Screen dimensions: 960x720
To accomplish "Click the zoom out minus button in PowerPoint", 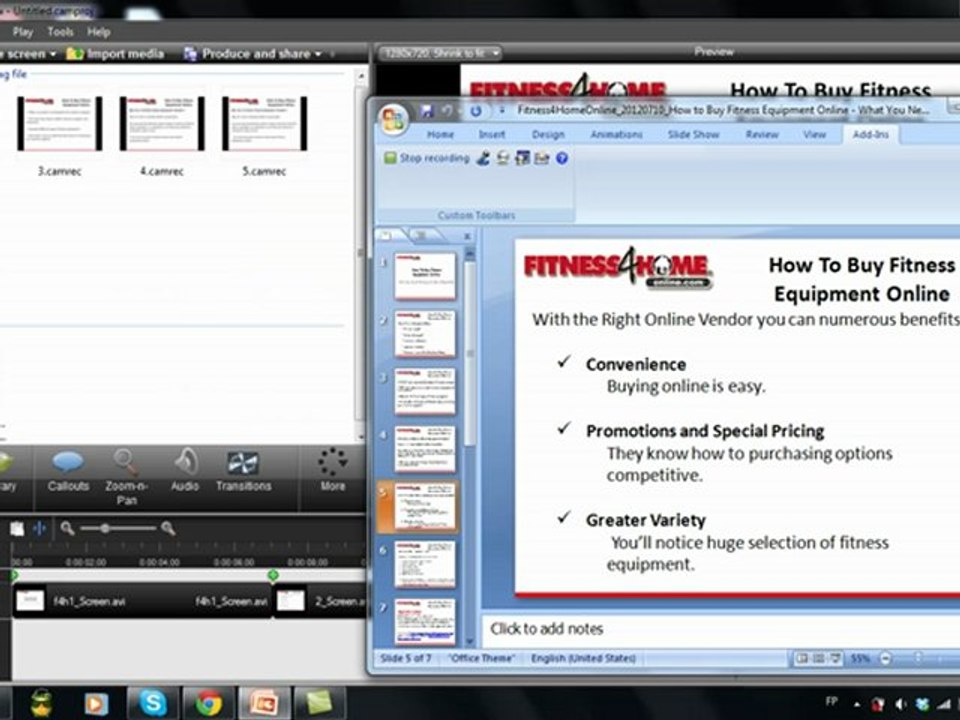I will [x=886, y=659].
